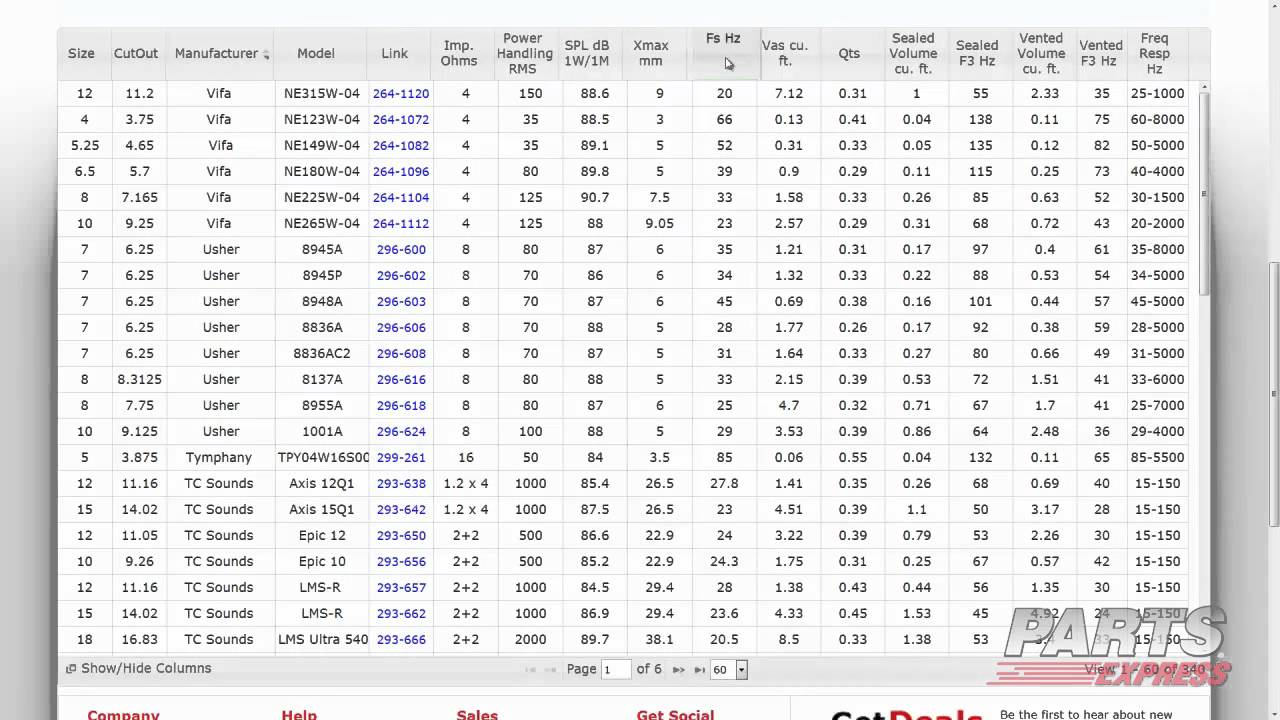Viewport: 1280px width, 720px height.
Task: Sort by Sealed F3 Hz header
Action: (x=977, y=53)
